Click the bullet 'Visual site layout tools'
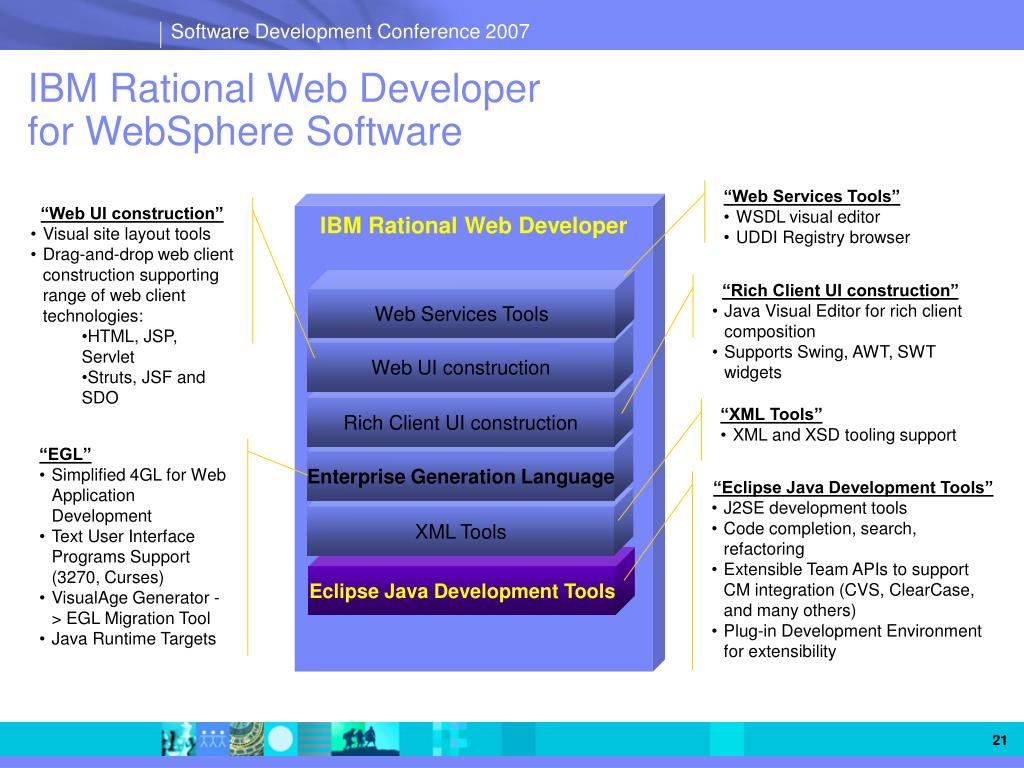This screenshot has height=768, width=1024. 127,234
